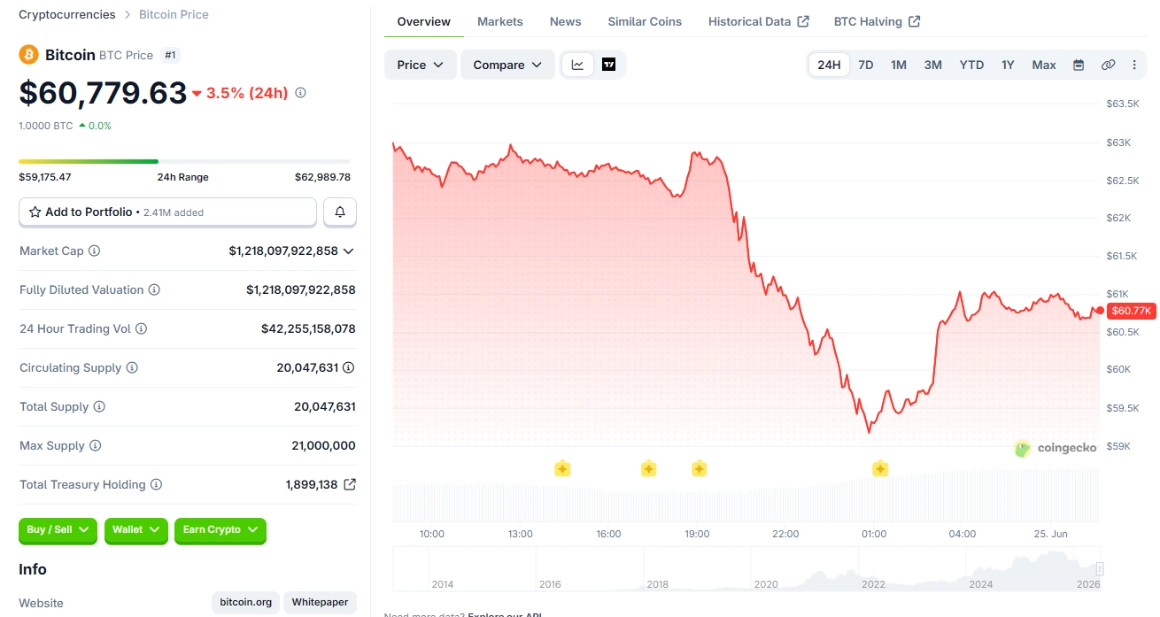Image resolution: width=1160 pixels, height=617 pixels.
Task: Expand the Market Cap chevron
Action: (x=348, y=252)
